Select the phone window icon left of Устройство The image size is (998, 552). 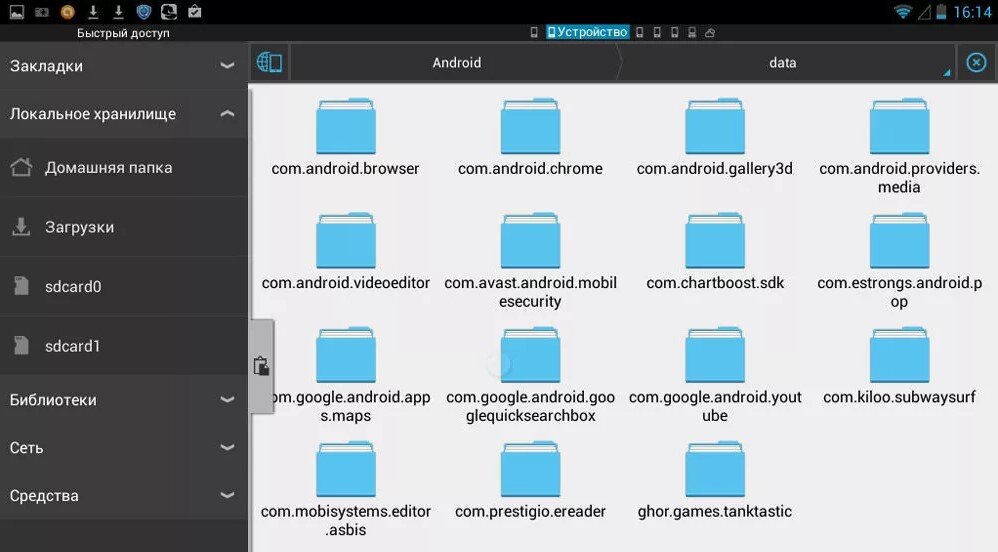click(534, 32)
